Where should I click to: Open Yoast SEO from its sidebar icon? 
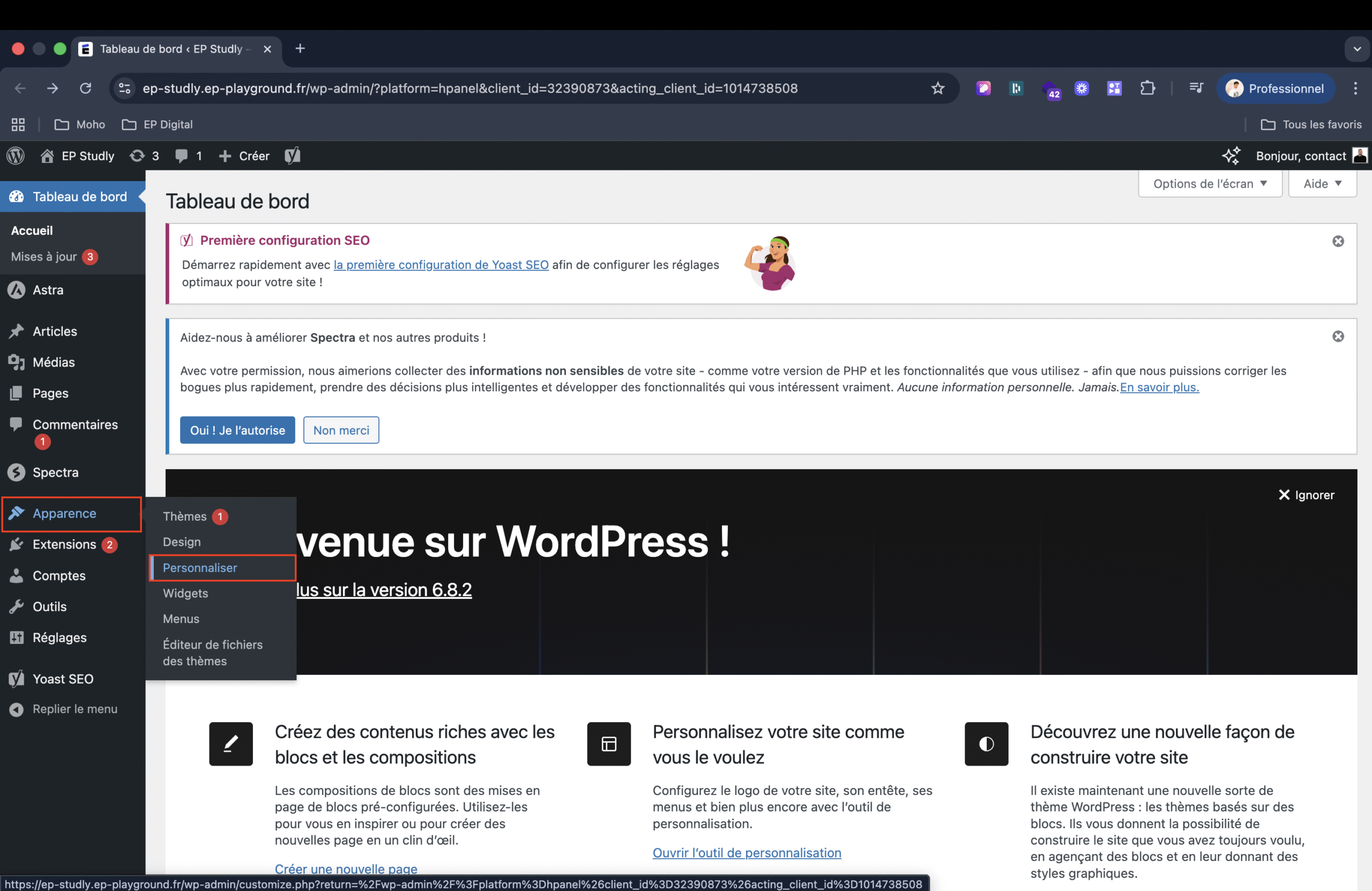(x=16, y=679)
